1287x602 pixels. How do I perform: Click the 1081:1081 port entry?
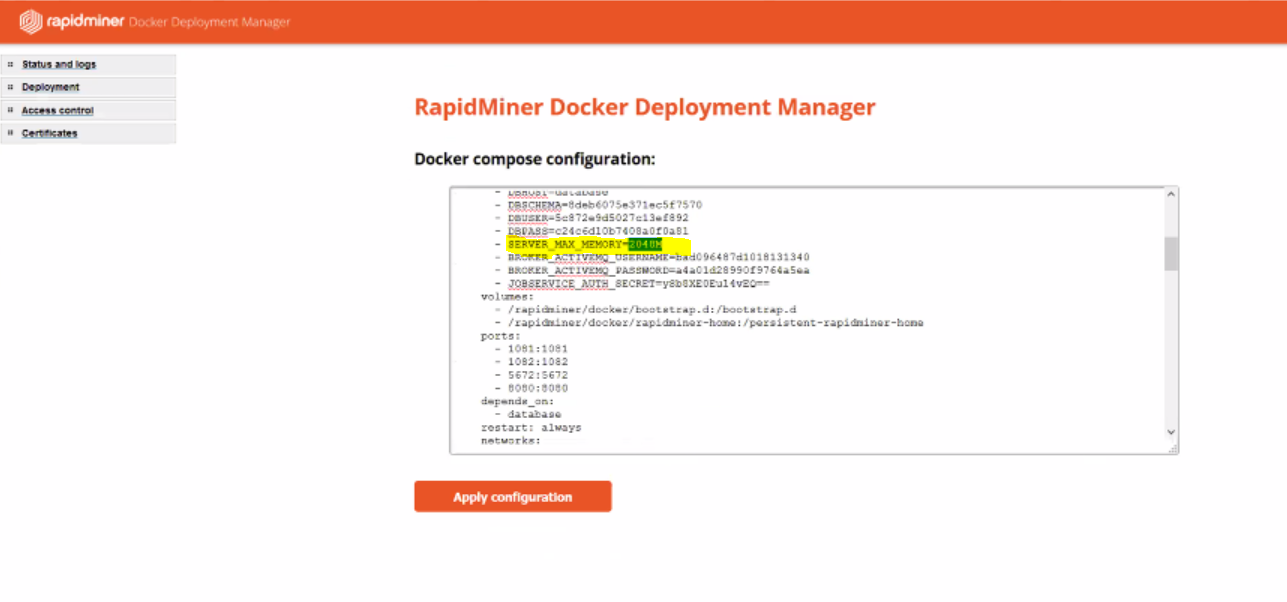pyautogui.click(x=531, y=349)
